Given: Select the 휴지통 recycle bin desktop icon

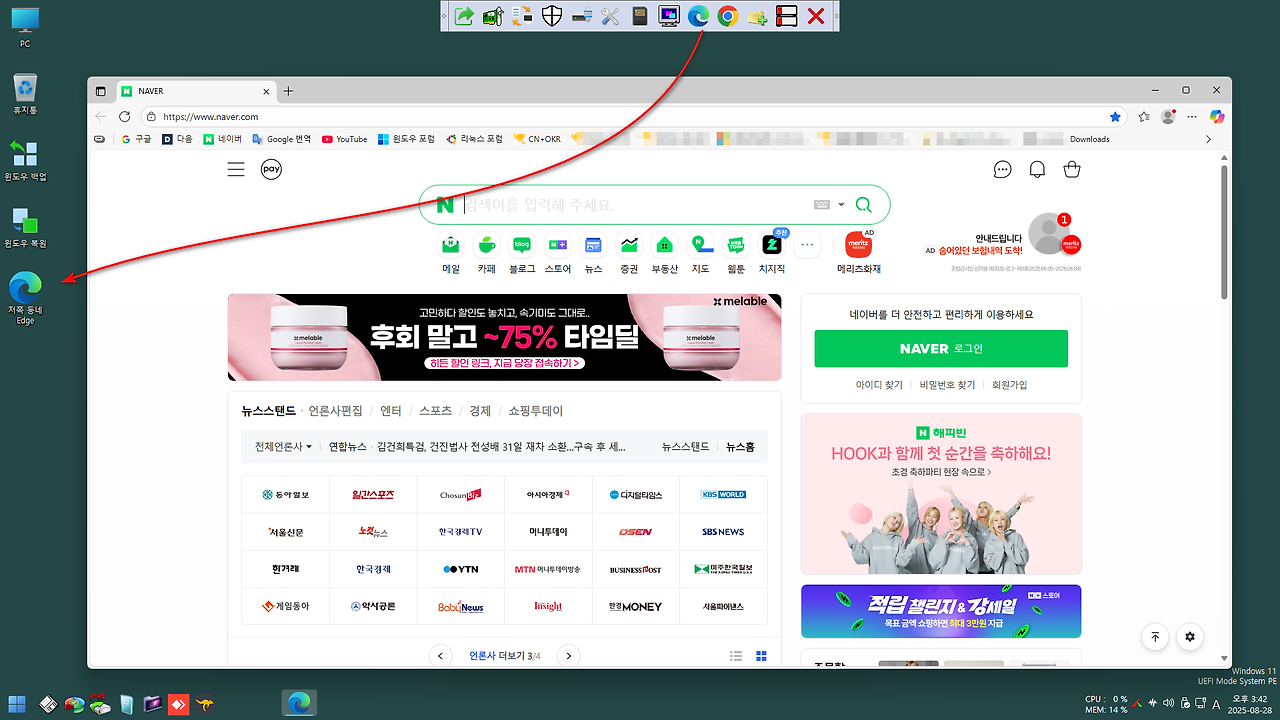Looking at the screenshot, I should click(25, 94).
